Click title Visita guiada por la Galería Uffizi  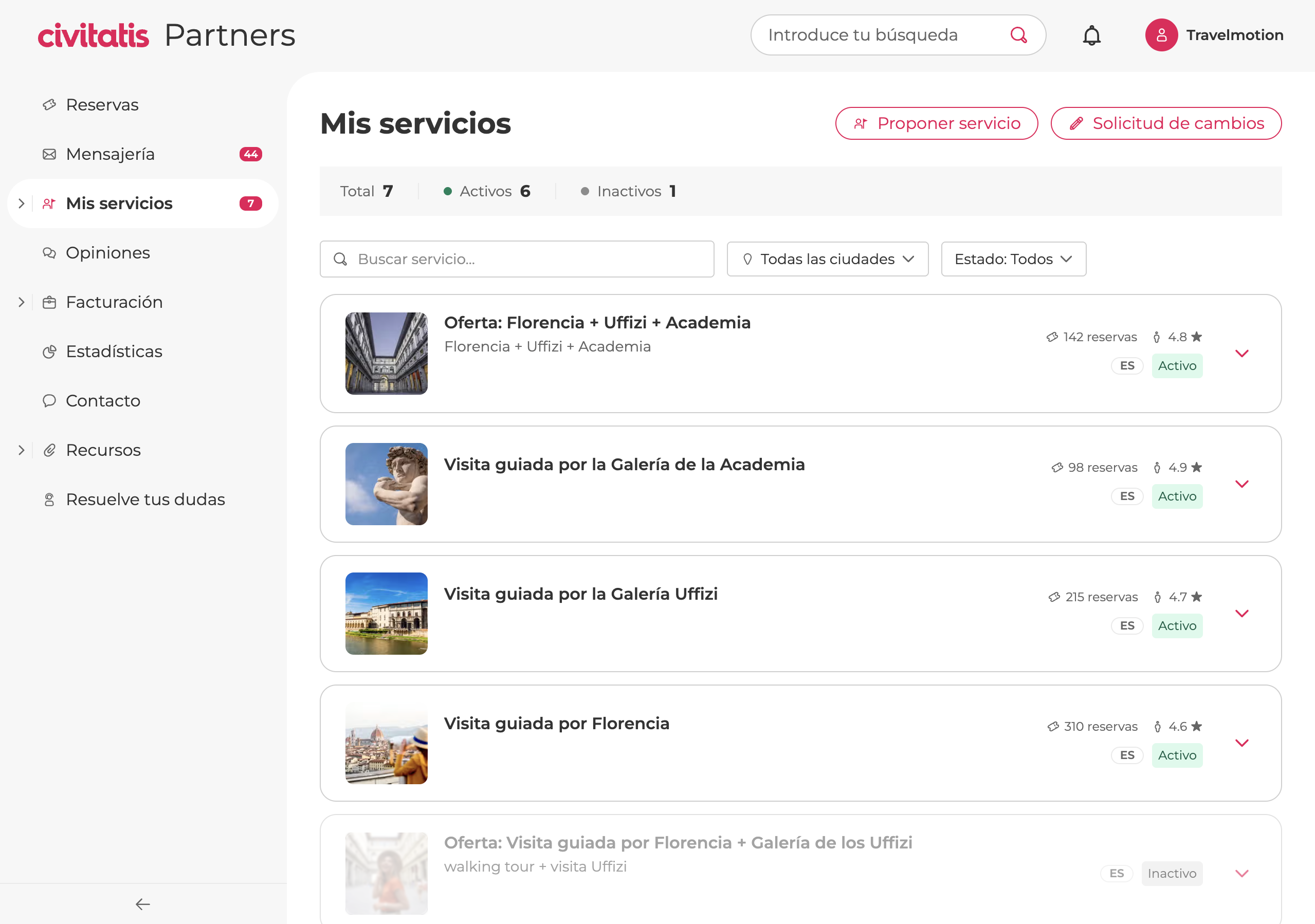point(581,594)
